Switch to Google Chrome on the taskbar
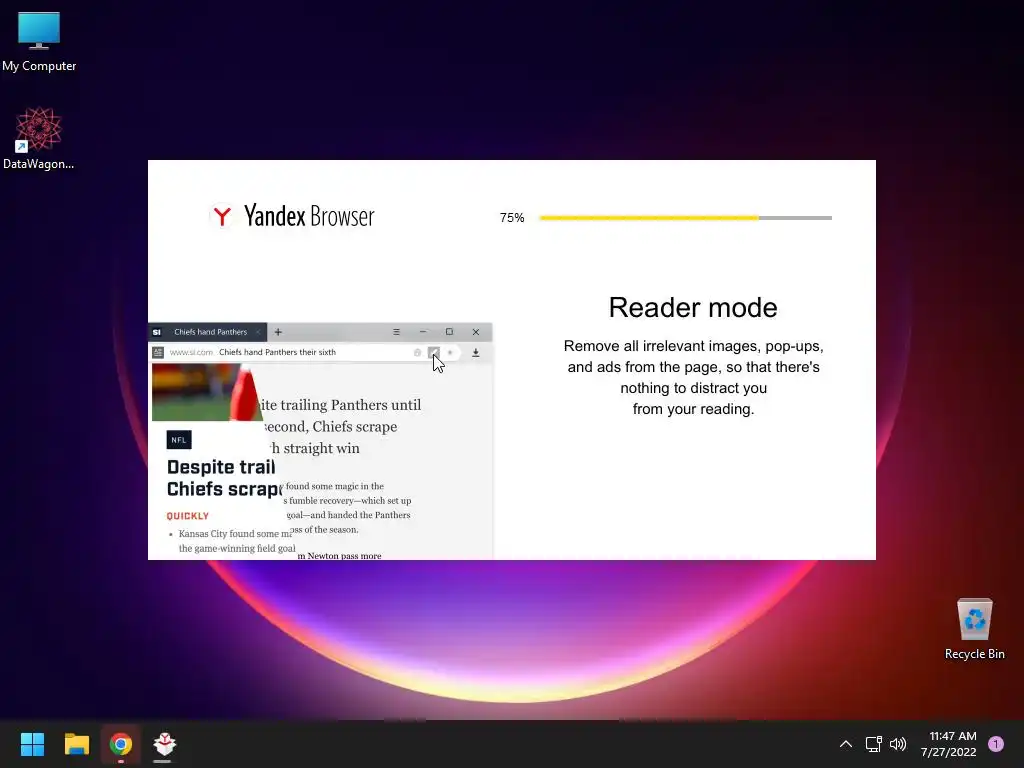This screenshot has width=1024, height=768. click(x=121, y=744)
